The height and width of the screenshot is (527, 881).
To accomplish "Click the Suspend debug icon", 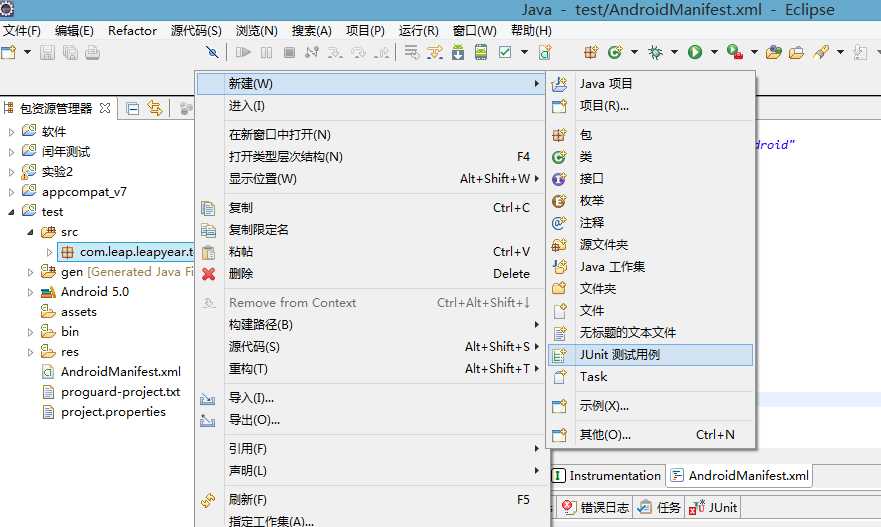I will (266, 53).
